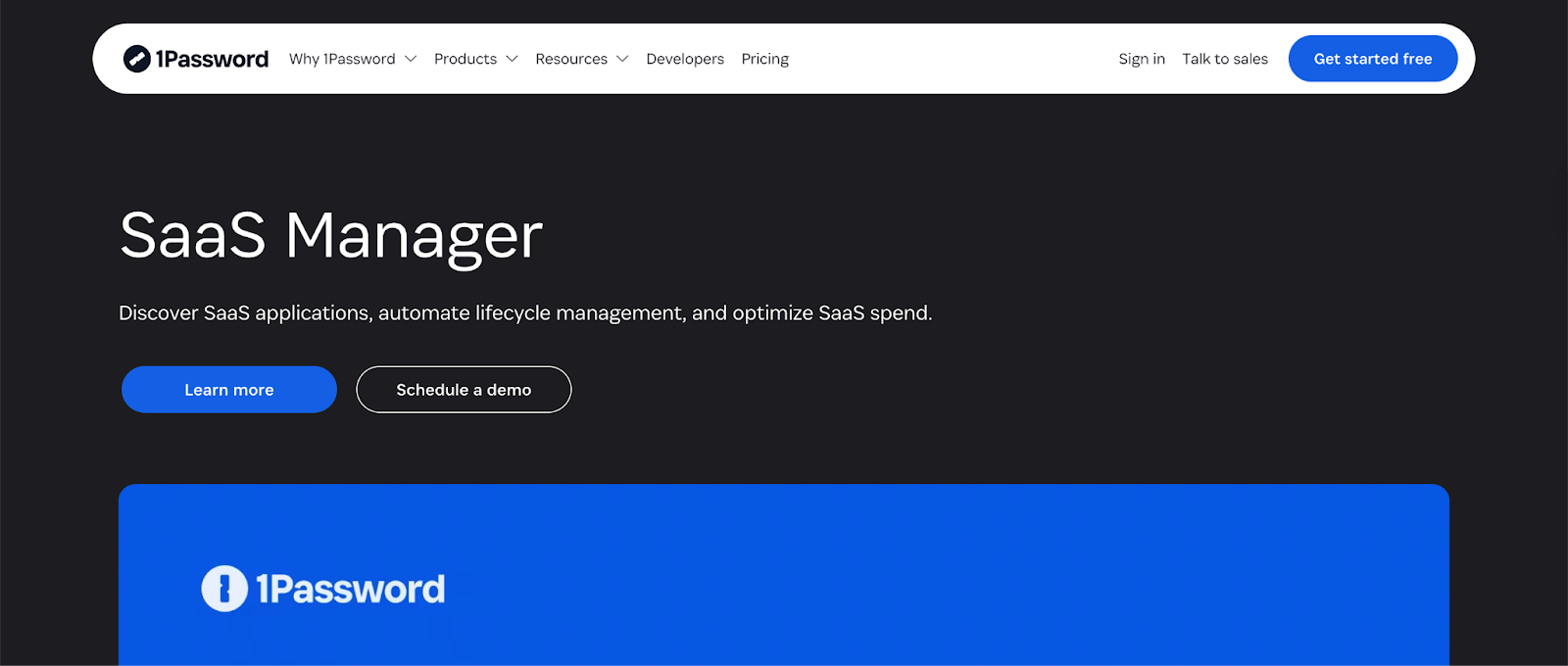Viewport: 1568px width, 666px height.
Task: Click the Get started free button
Action: [x=1373, y=59]
